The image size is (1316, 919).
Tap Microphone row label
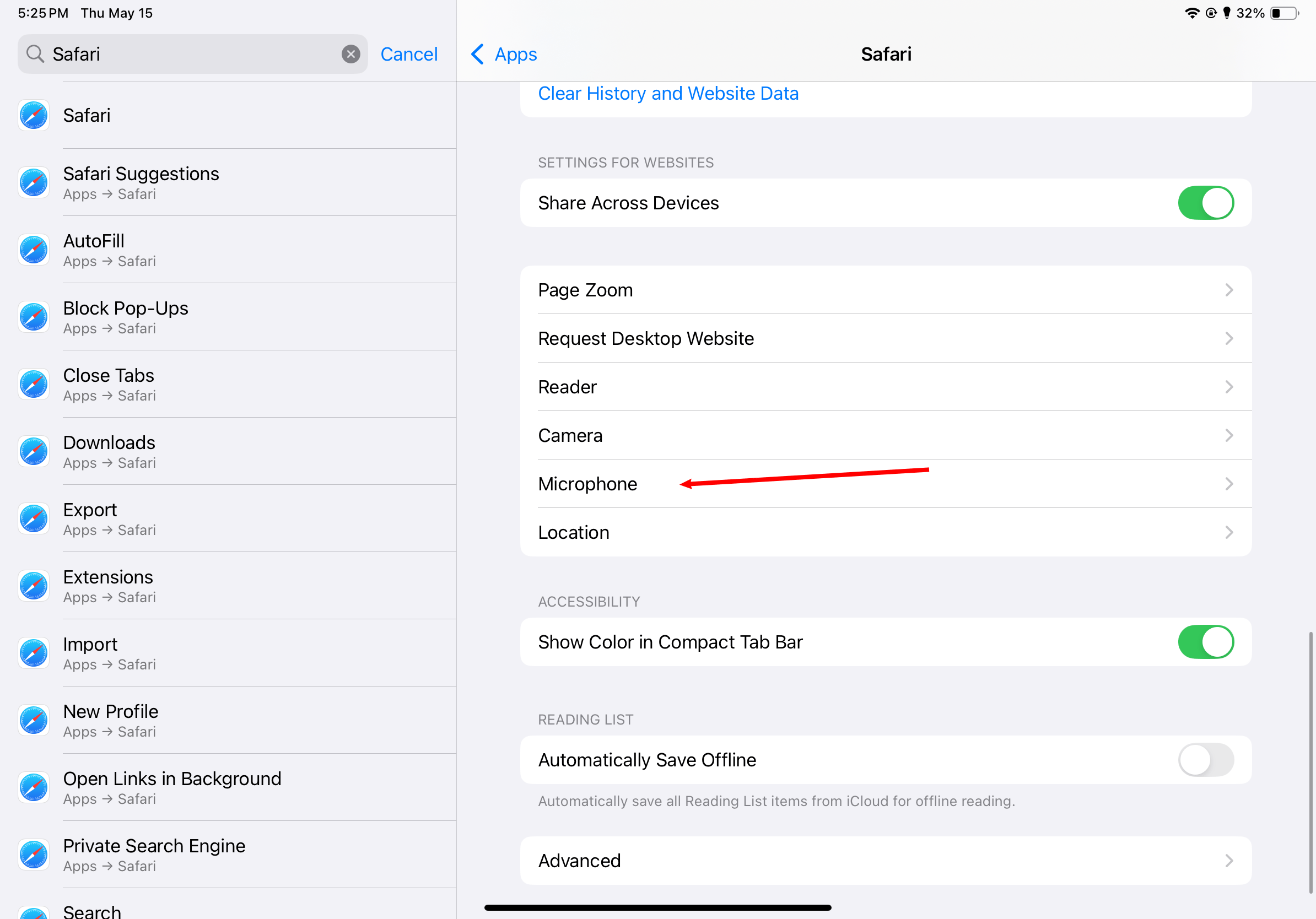pos(587,484)
